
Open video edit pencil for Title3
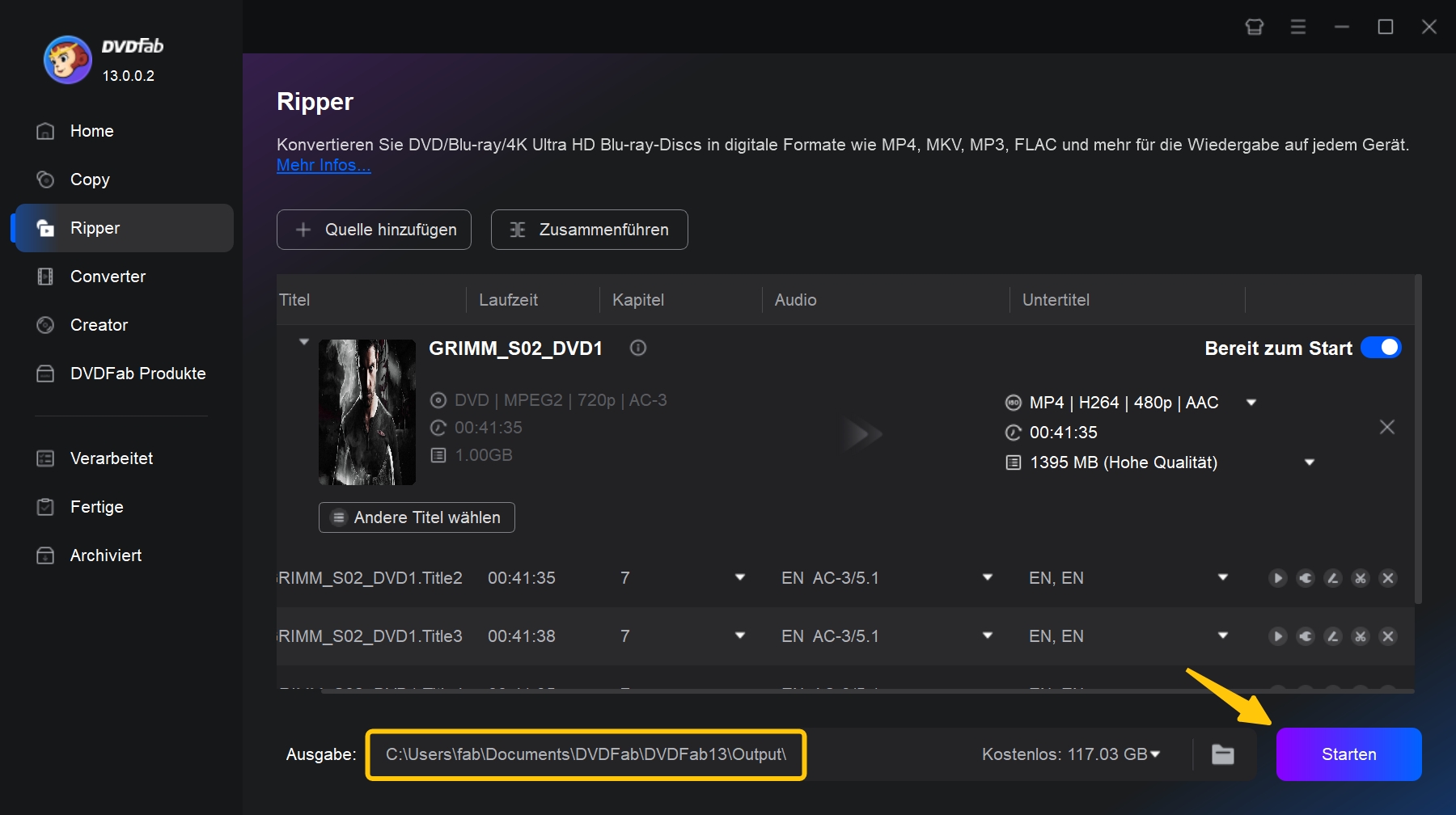tap(1333, 636)
